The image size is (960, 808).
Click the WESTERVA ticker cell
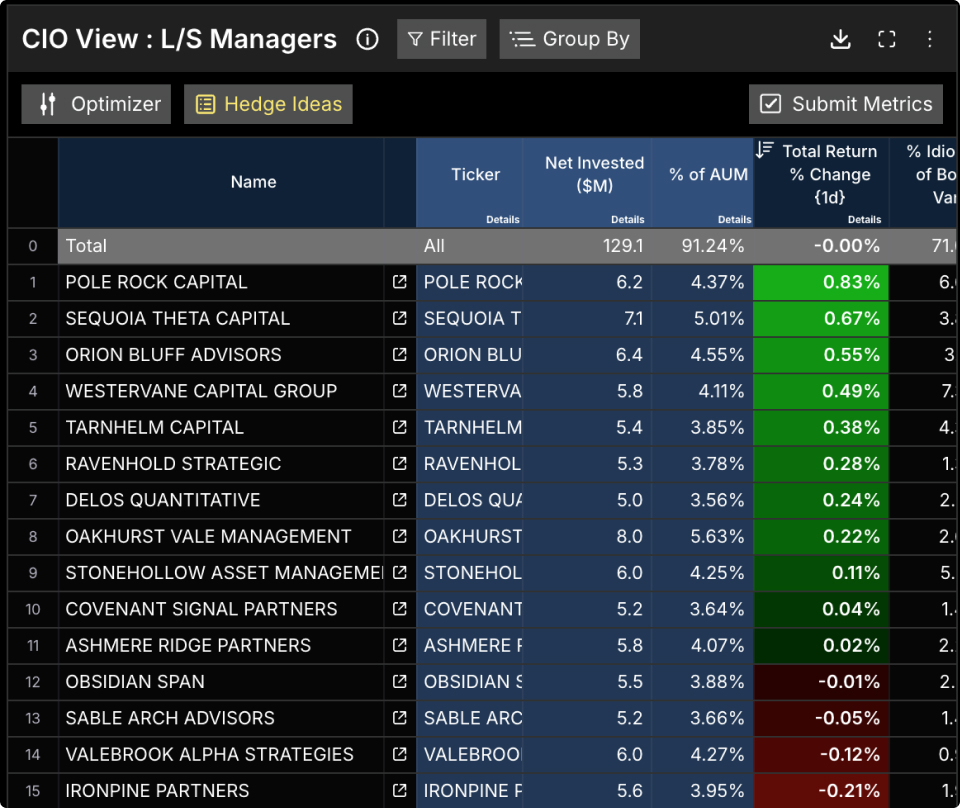pos(470,391)
